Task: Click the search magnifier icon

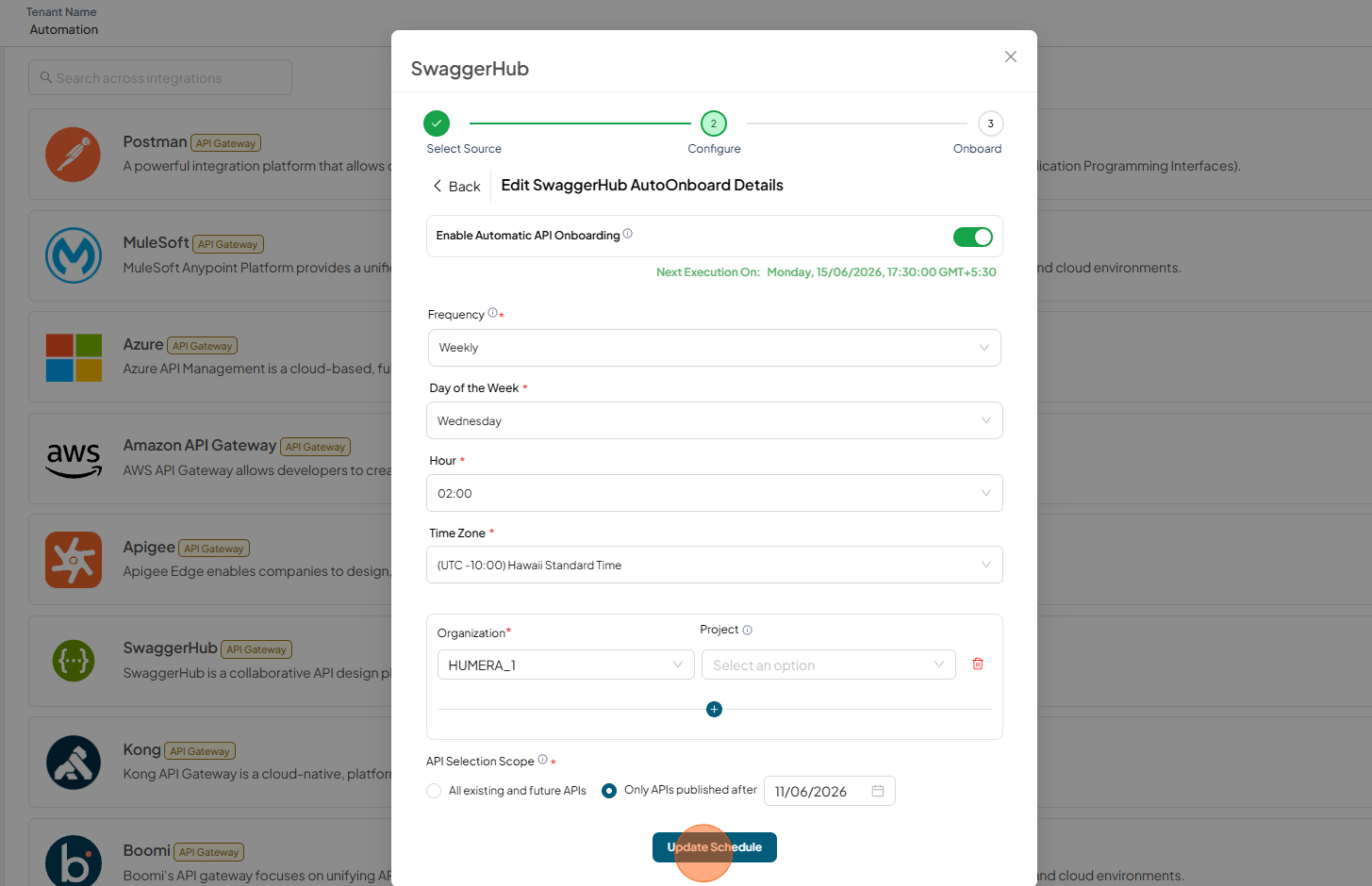Action: (45, 77)
